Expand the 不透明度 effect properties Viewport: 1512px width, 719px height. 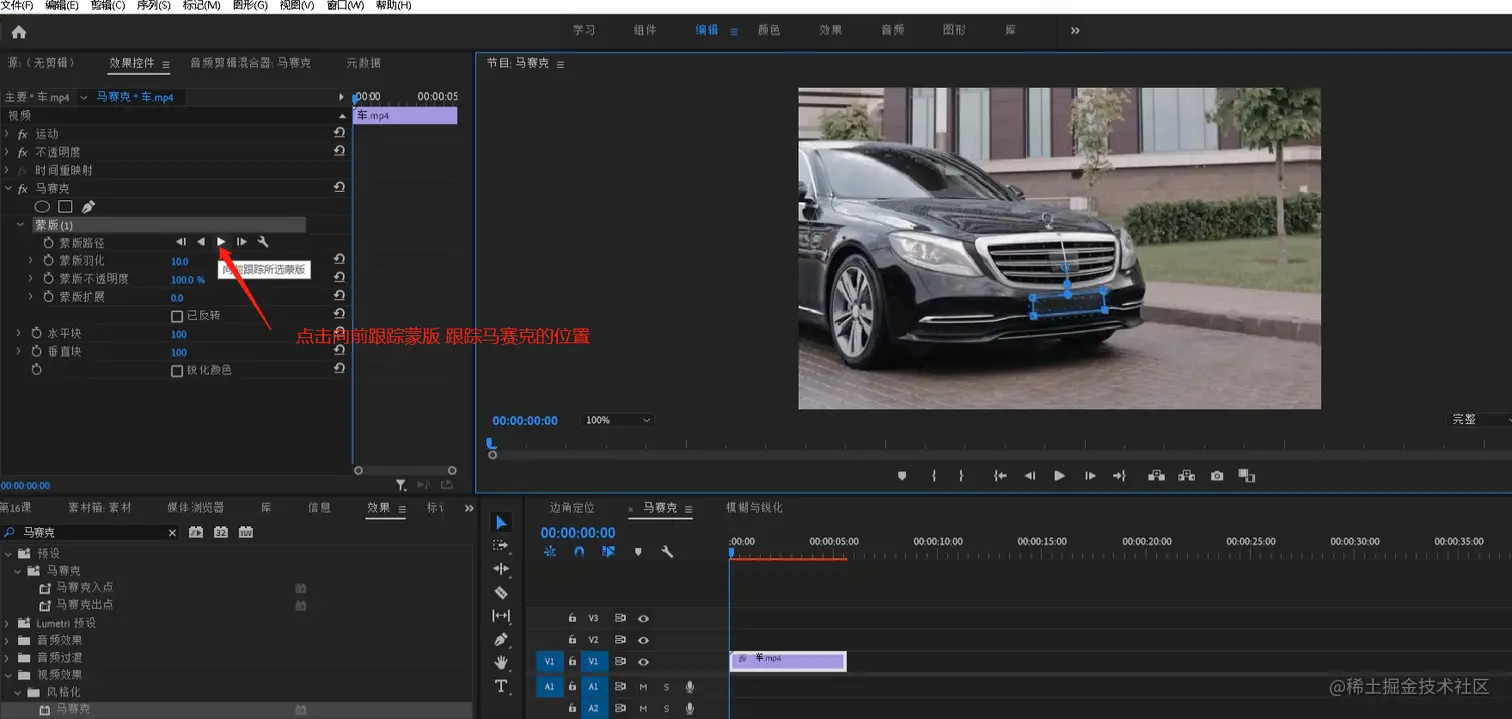click(7, 152)
